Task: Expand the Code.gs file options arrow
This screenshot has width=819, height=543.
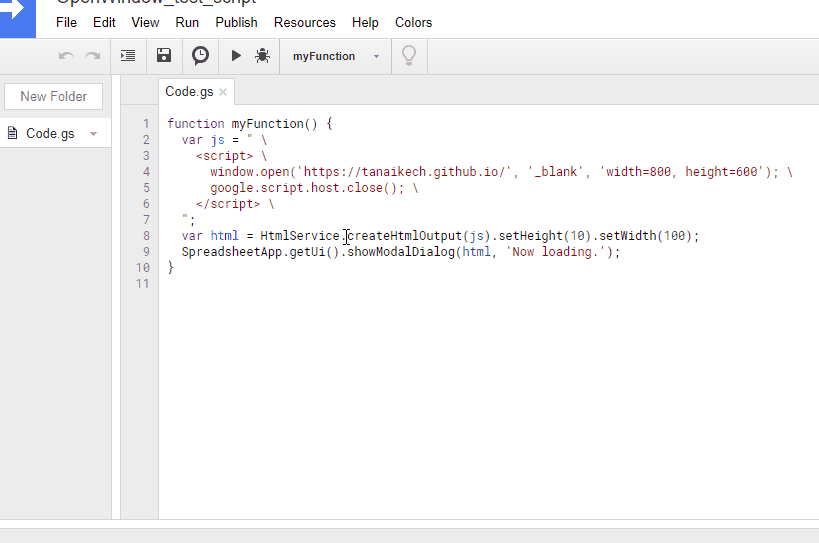Action: tap(93, 134)
